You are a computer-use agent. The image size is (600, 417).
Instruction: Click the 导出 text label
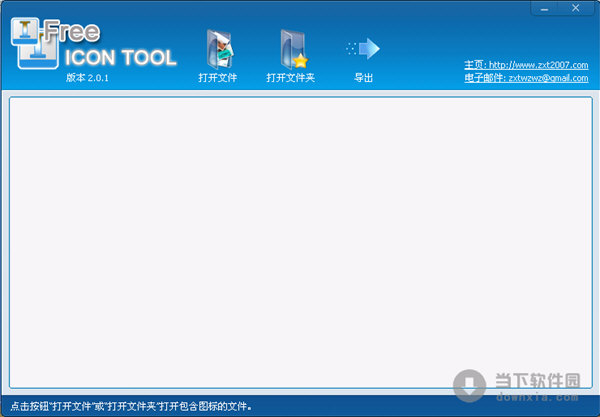tap(363, 78)
